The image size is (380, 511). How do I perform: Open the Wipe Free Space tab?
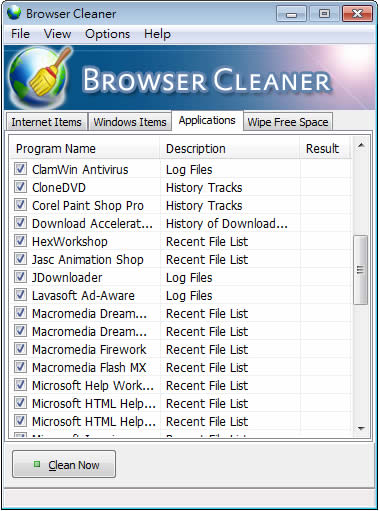(x=288, y=122)
